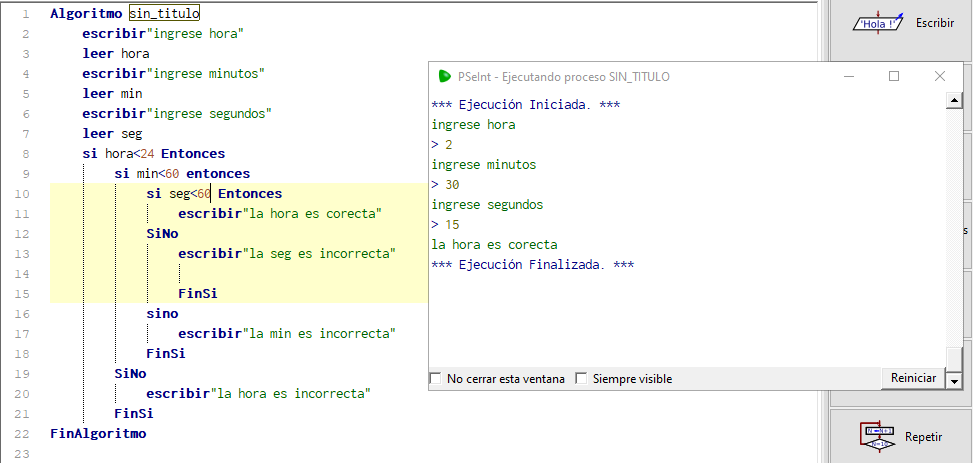Click the green PSeInt icon in the execution window title
Screen dimensions: 973x463
point(444,76)
